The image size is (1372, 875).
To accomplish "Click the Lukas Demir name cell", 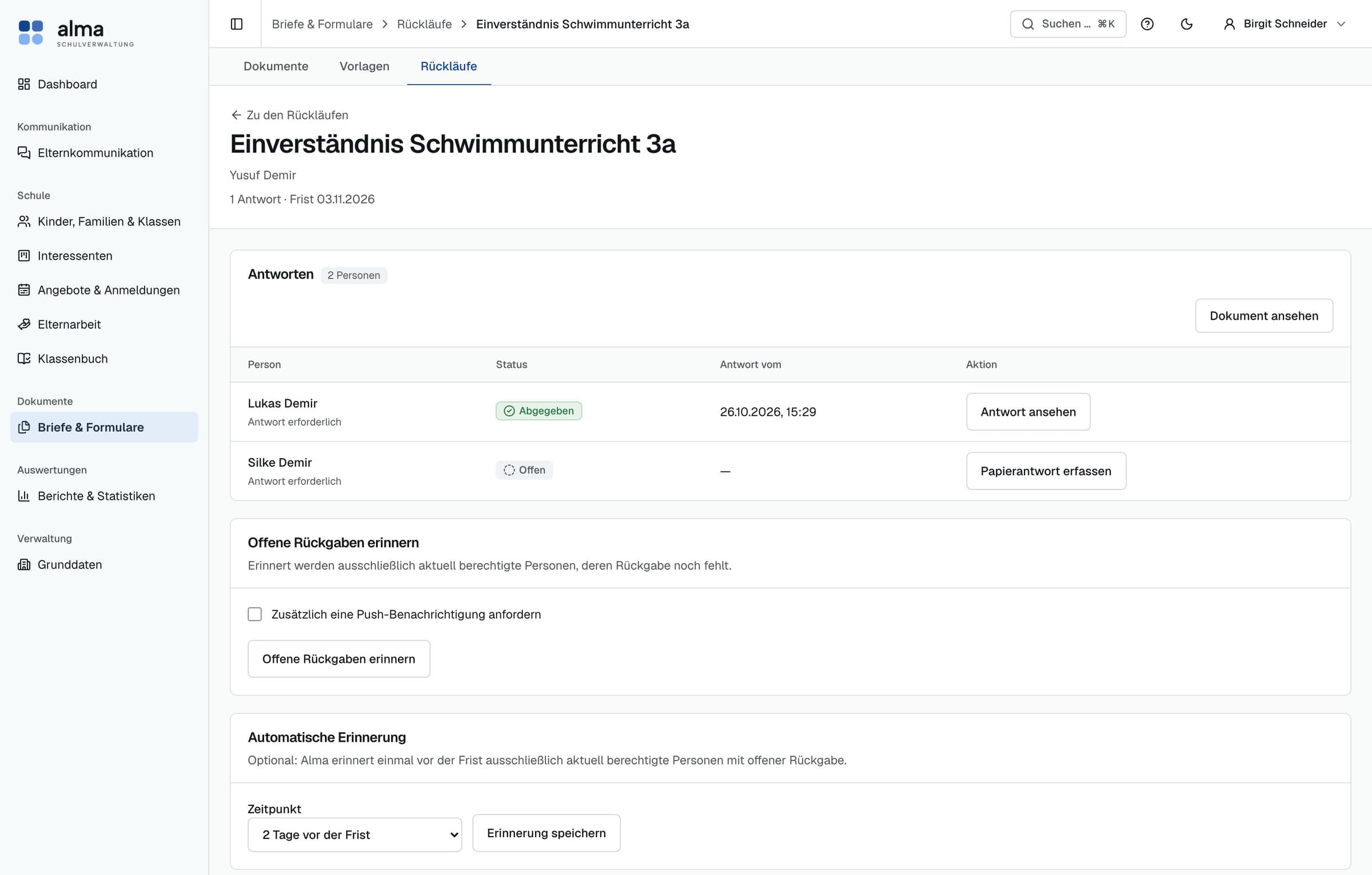I will click(282, 403).
